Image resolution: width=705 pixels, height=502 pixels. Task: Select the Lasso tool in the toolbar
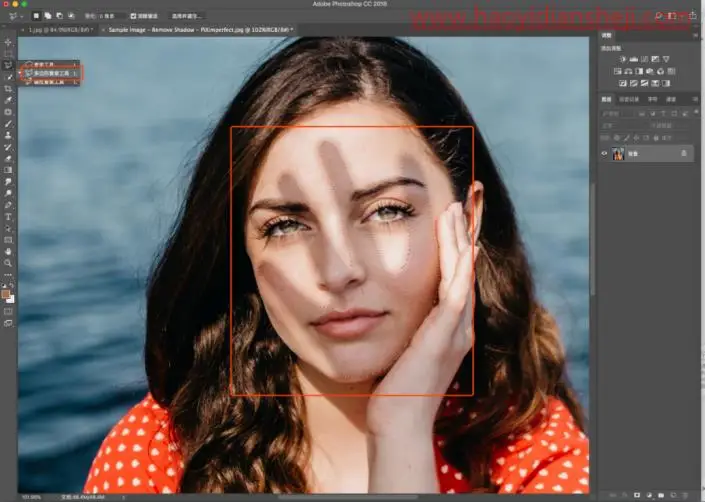tap(8, 65)
